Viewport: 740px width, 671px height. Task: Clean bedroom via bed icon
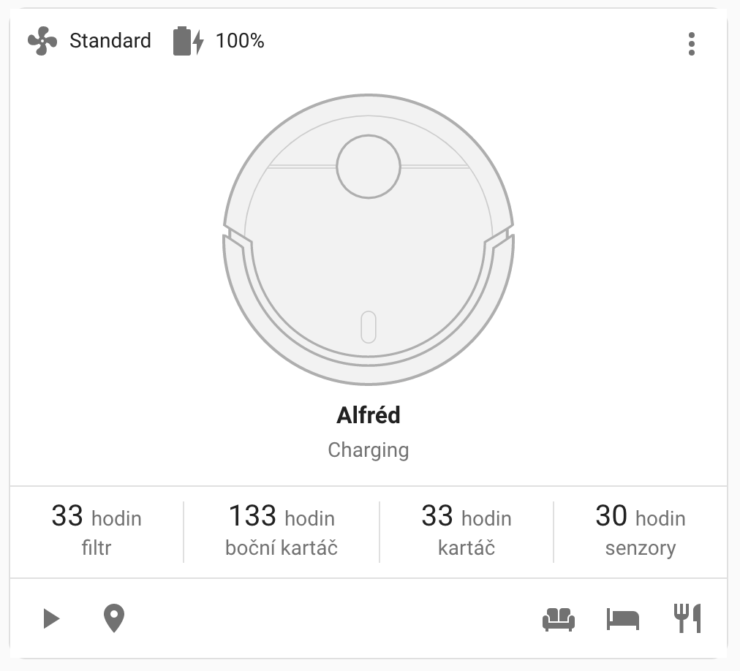coord(623,619)
